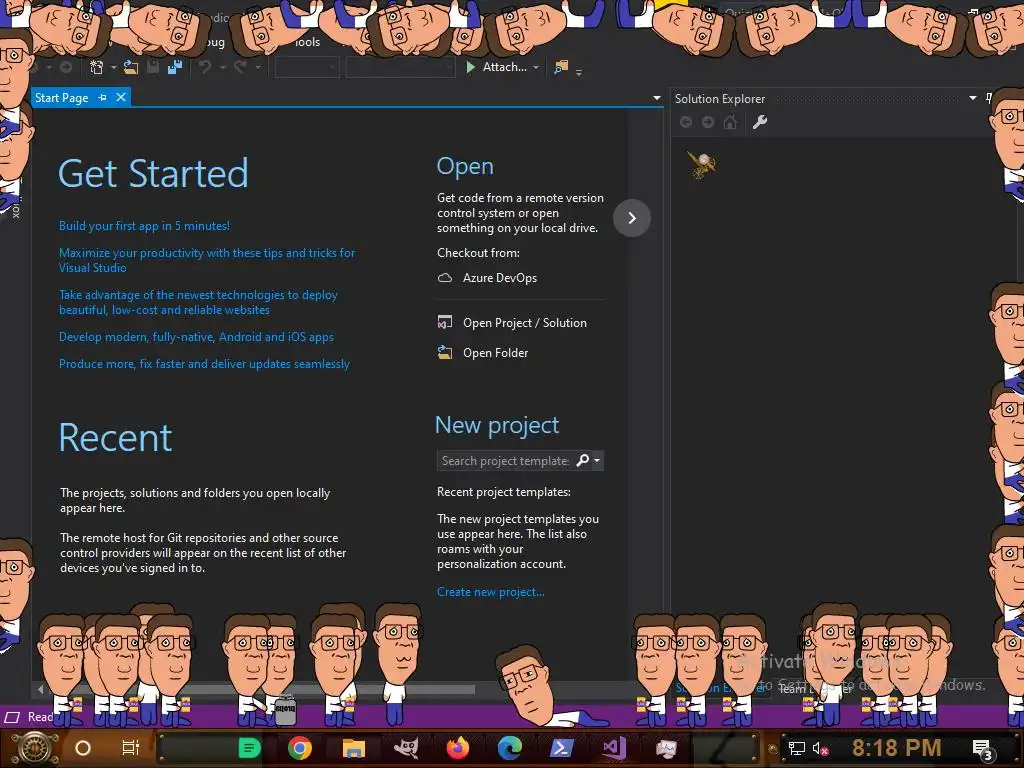This screenshot has width=1024, height=768.
Task: Launch Firefox from taskbar
Action: point(458,748)
